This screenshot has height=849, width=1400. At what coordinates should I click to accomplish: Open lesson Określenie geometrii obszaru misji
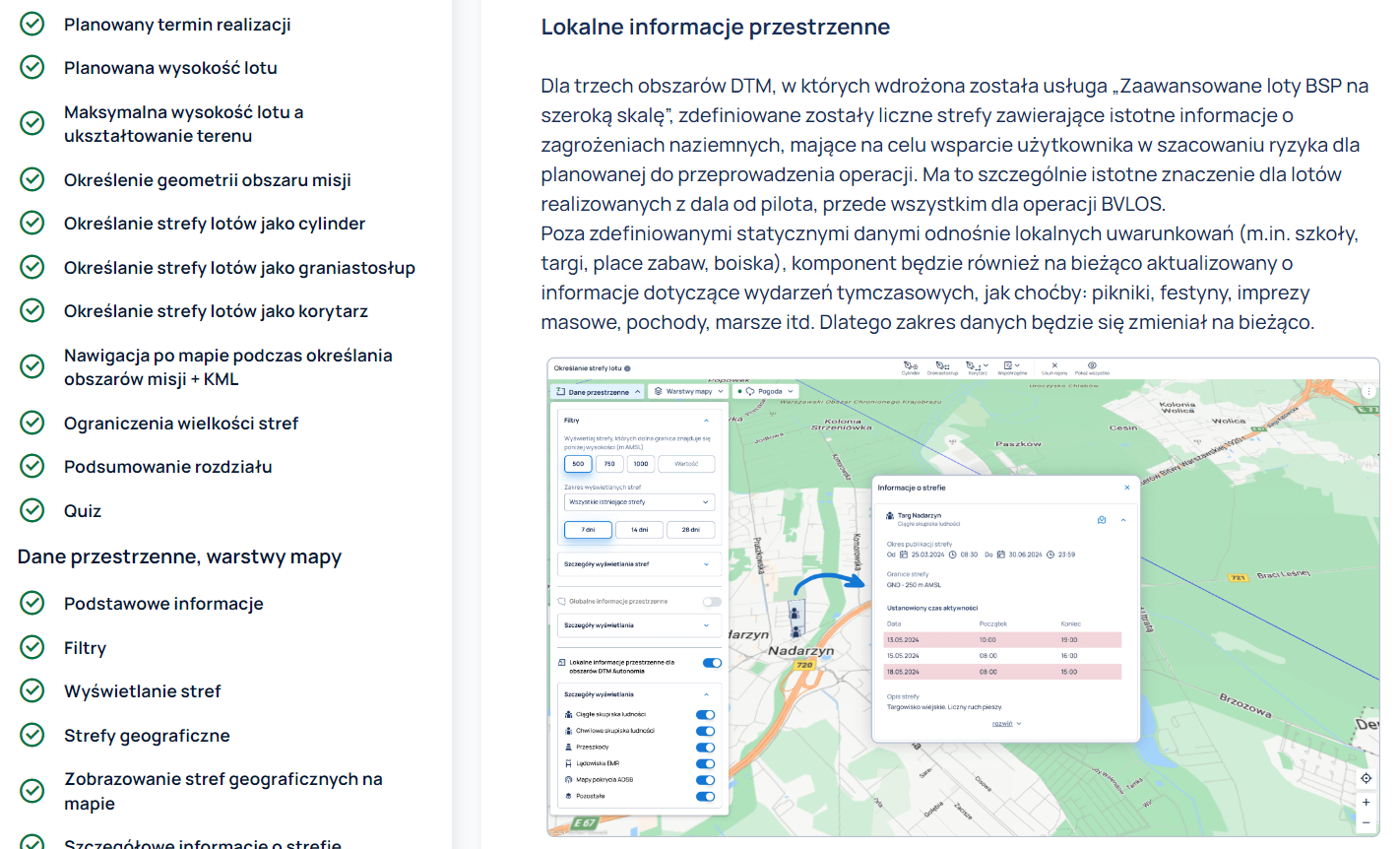(x=208, y=180)
